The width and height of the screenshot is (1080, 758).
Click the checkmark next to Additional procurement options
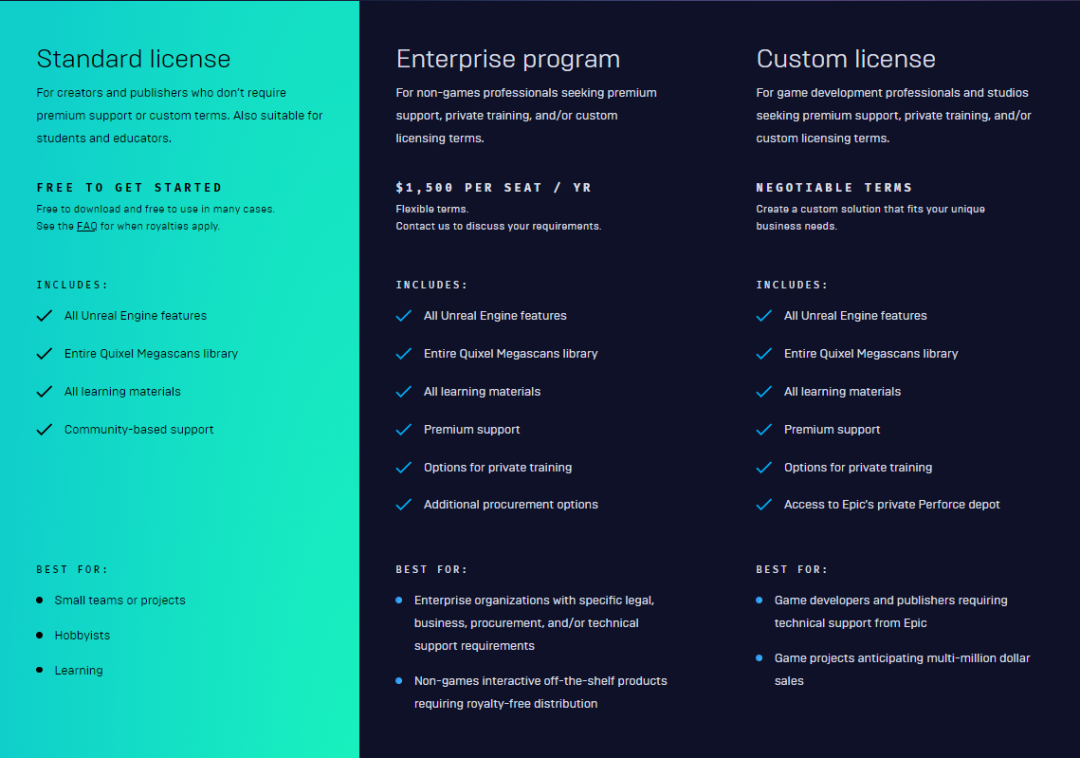point(404,505)
